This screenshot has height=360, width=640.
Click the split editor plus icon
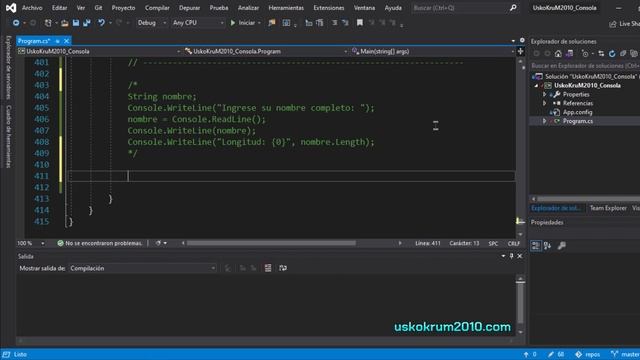pos(520,51)
